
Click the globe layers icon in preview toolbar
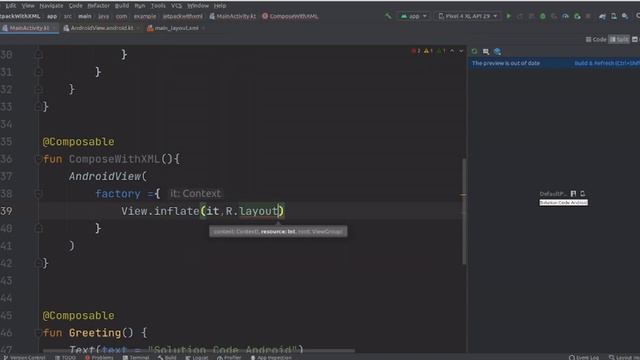[x=497, y=51]
